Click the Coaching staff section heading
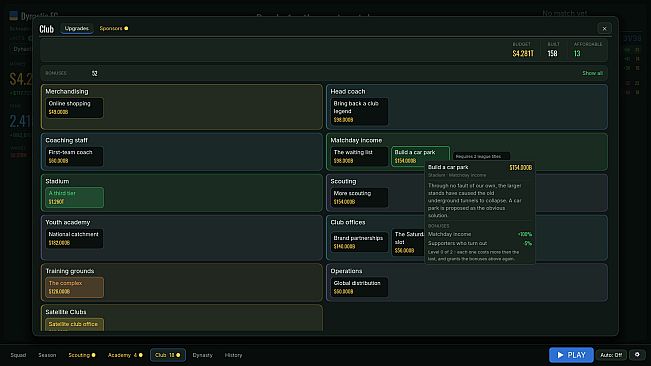The image size is (651, 366). click(x=66, y=140)
